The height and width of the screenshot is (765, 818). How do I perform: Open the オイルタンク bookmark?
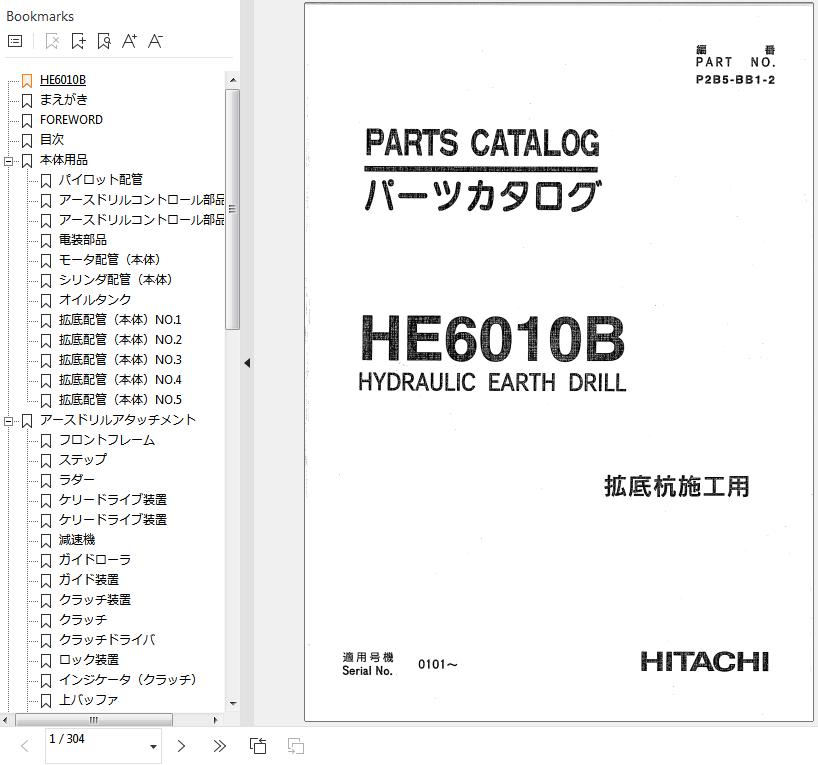click(x=94, y=300)
